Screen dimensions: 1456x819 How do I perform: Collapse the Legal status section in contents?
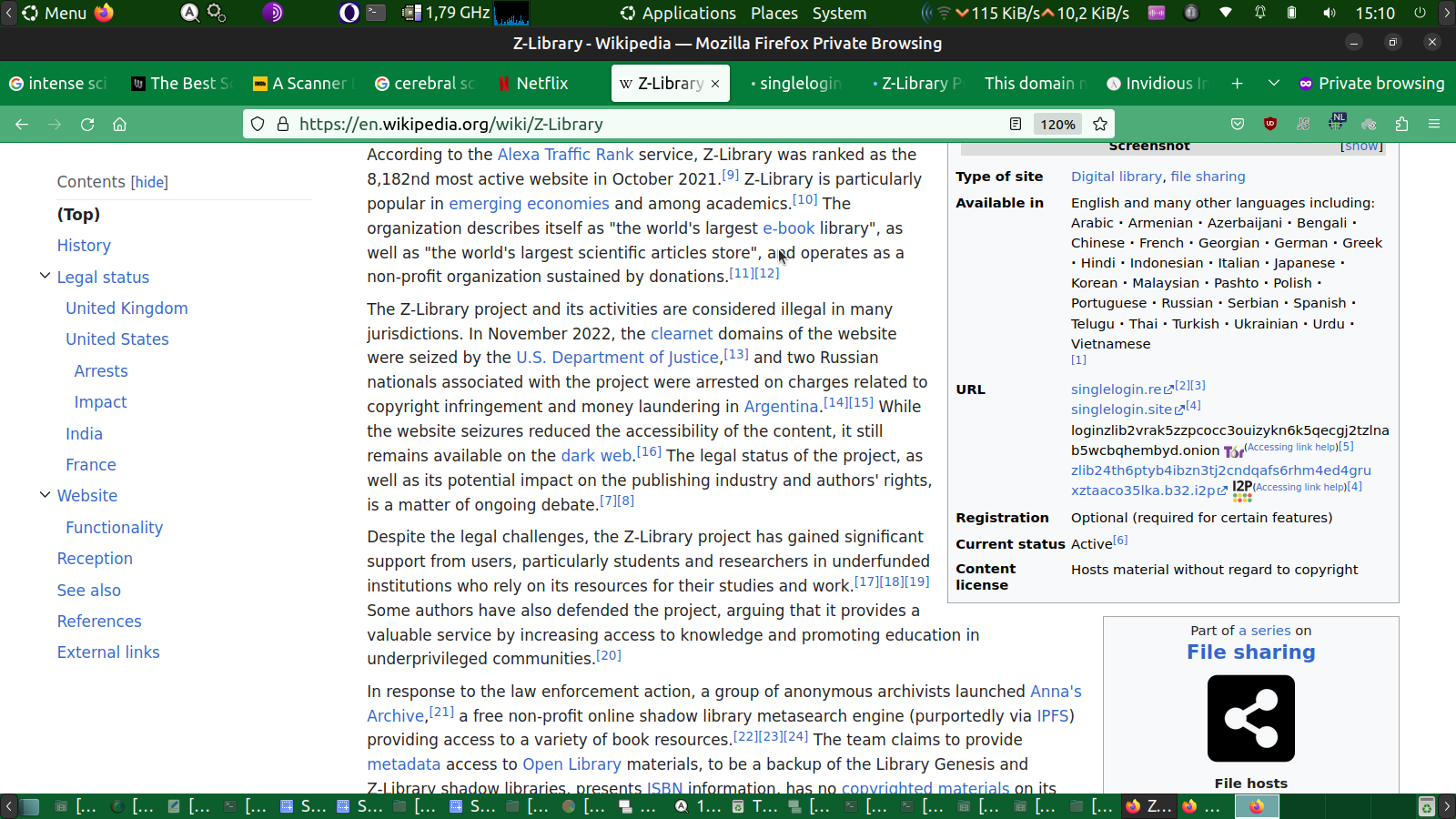tap(45, 277)
